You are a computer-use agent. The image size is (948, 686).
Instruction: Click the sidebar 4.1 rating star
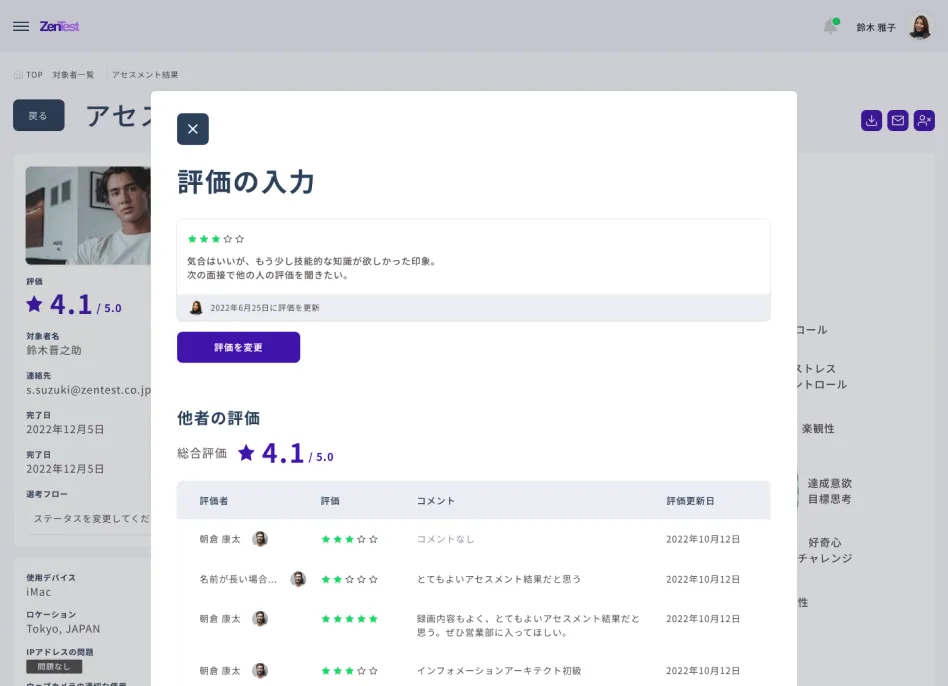[34, 304]
